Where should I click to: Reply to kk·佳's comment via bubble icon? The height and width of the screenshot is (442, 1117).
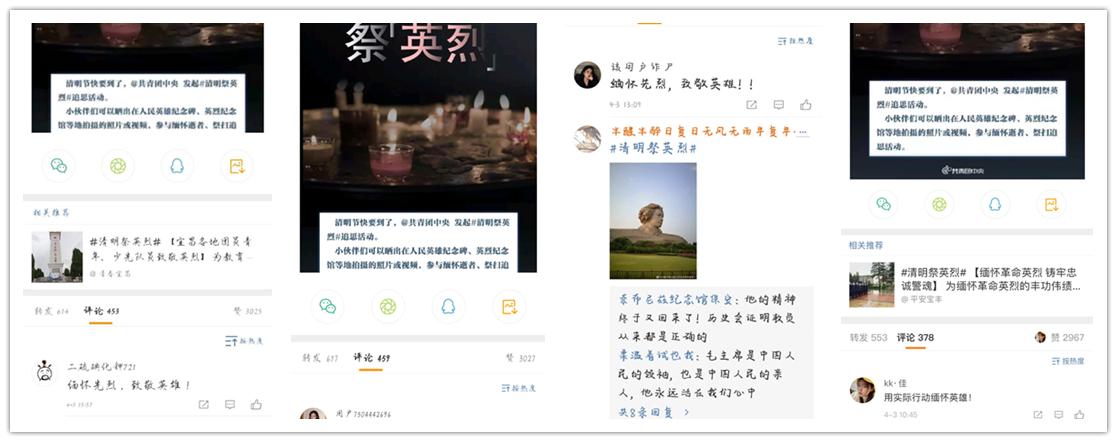point(1059,415)
